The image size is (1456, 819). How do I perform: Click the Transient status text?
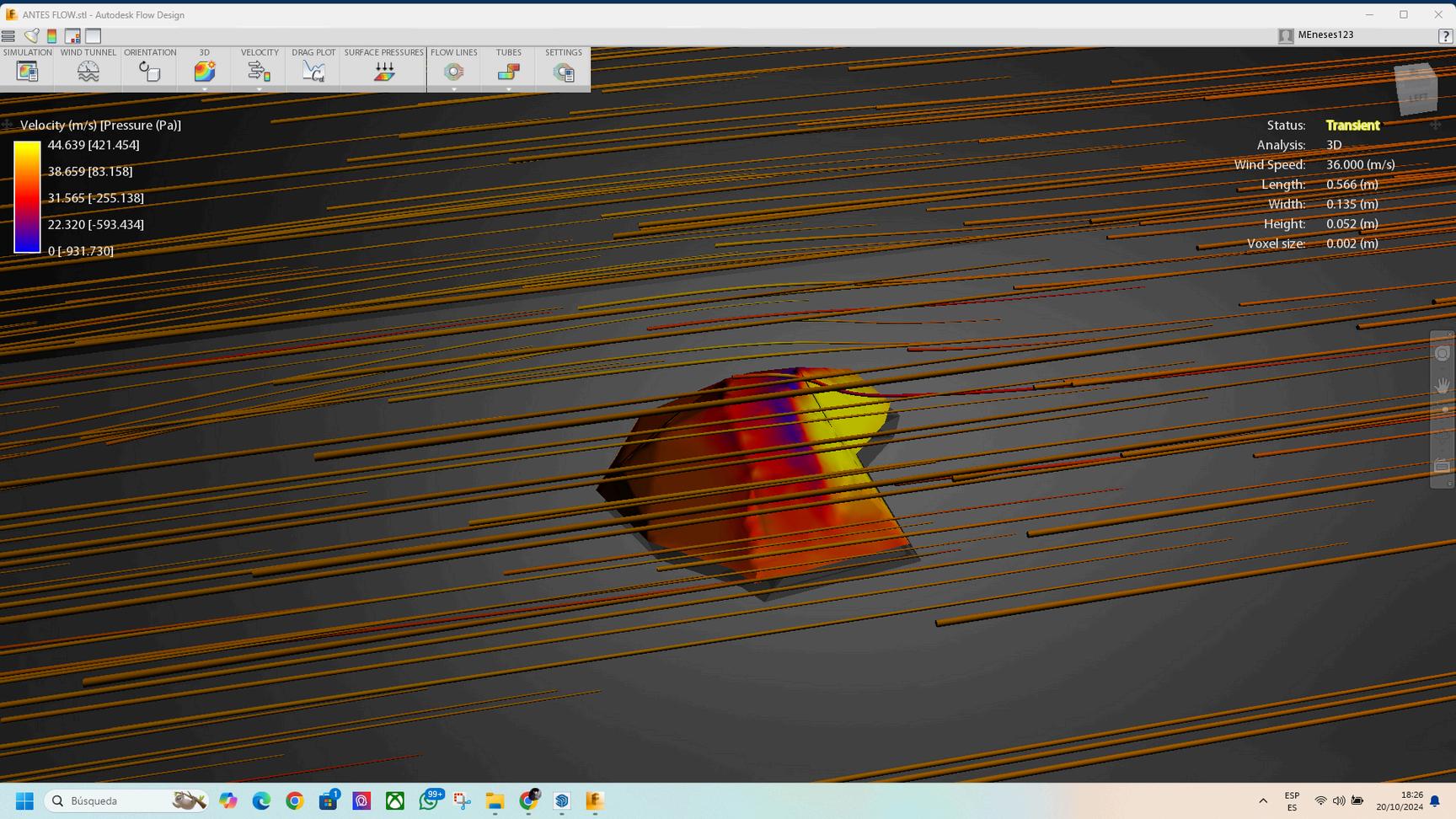1352,126
